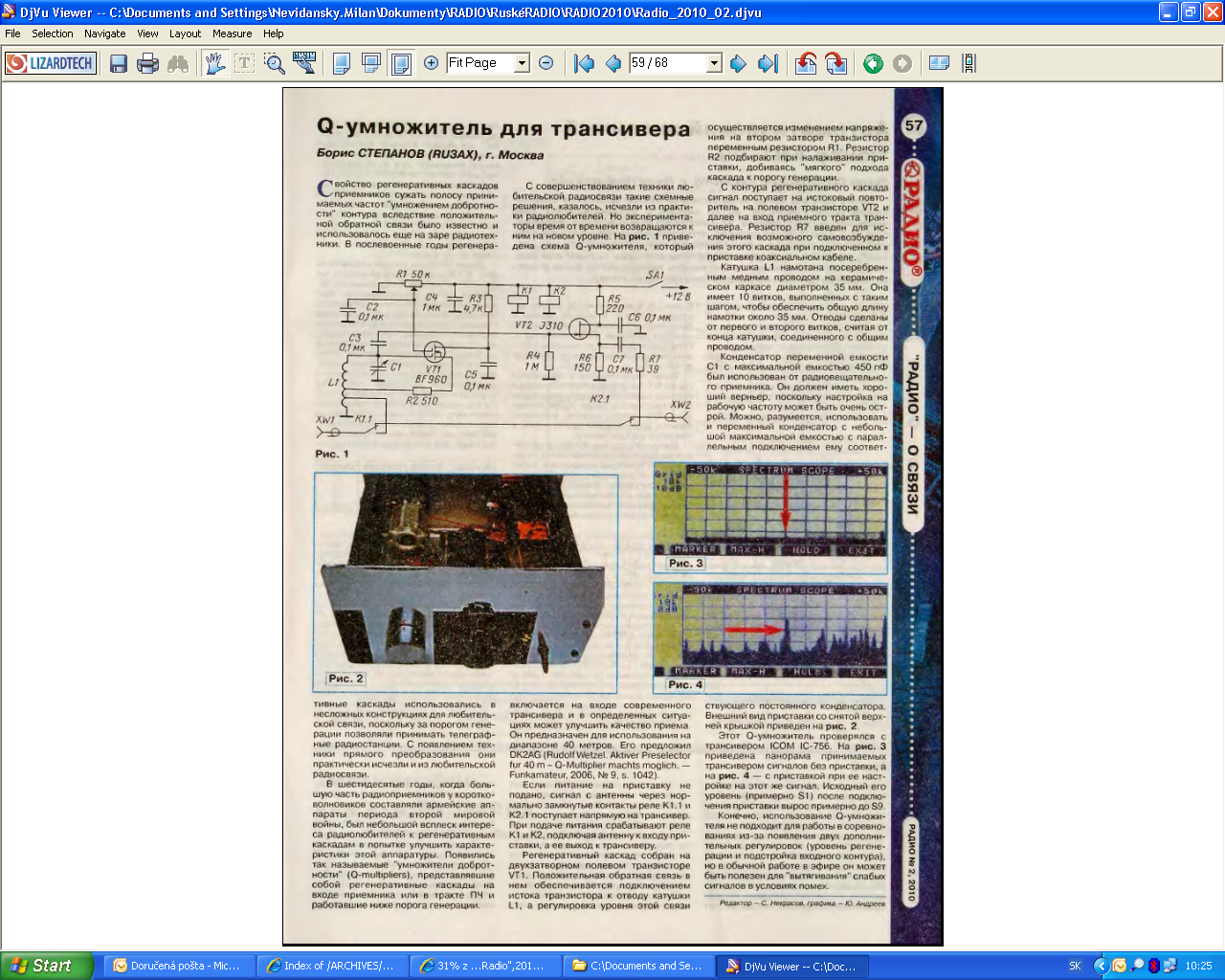
Task: Rotate page counterclockwise
Action: [807, 63]
